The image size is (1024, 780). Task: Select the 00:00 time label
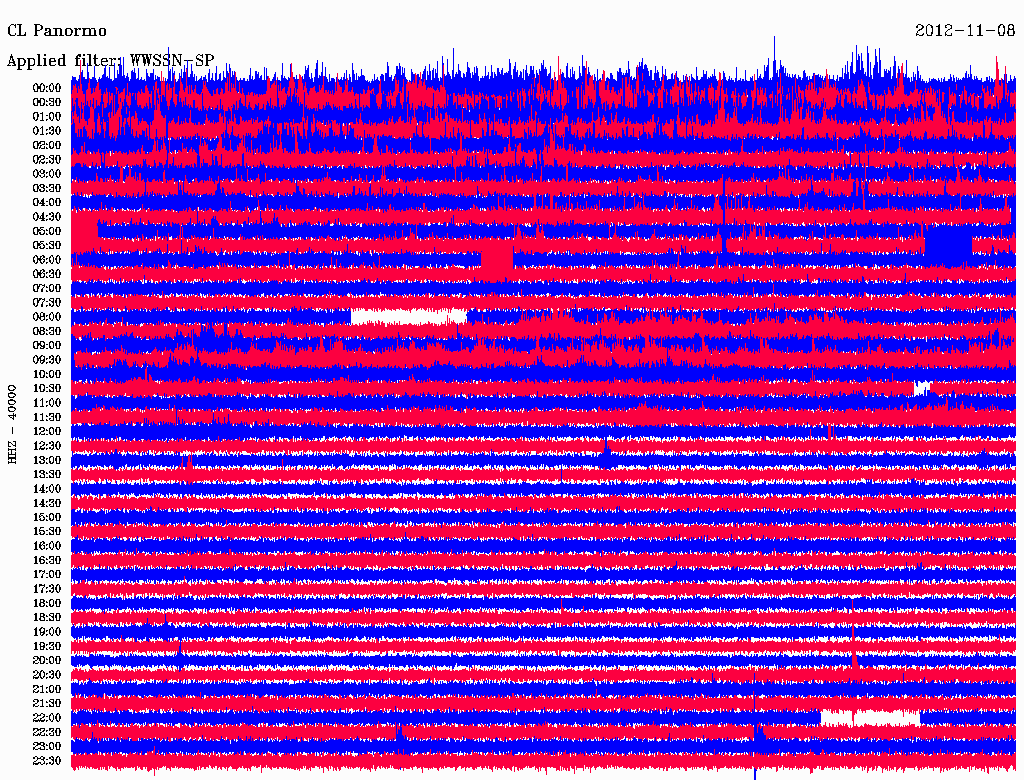point(47,88)
